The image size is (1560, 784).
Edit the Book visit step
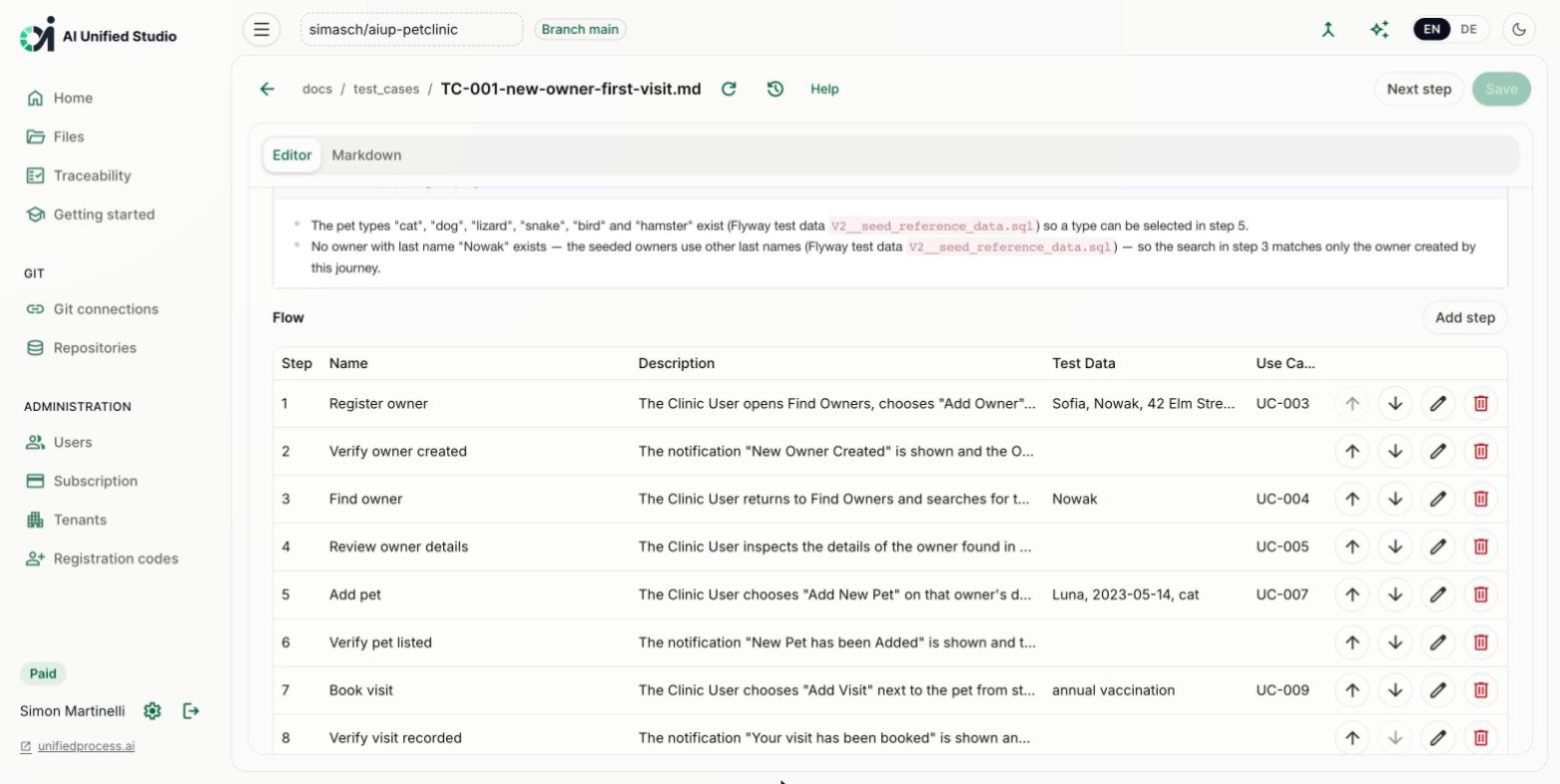pos(1438,690)
